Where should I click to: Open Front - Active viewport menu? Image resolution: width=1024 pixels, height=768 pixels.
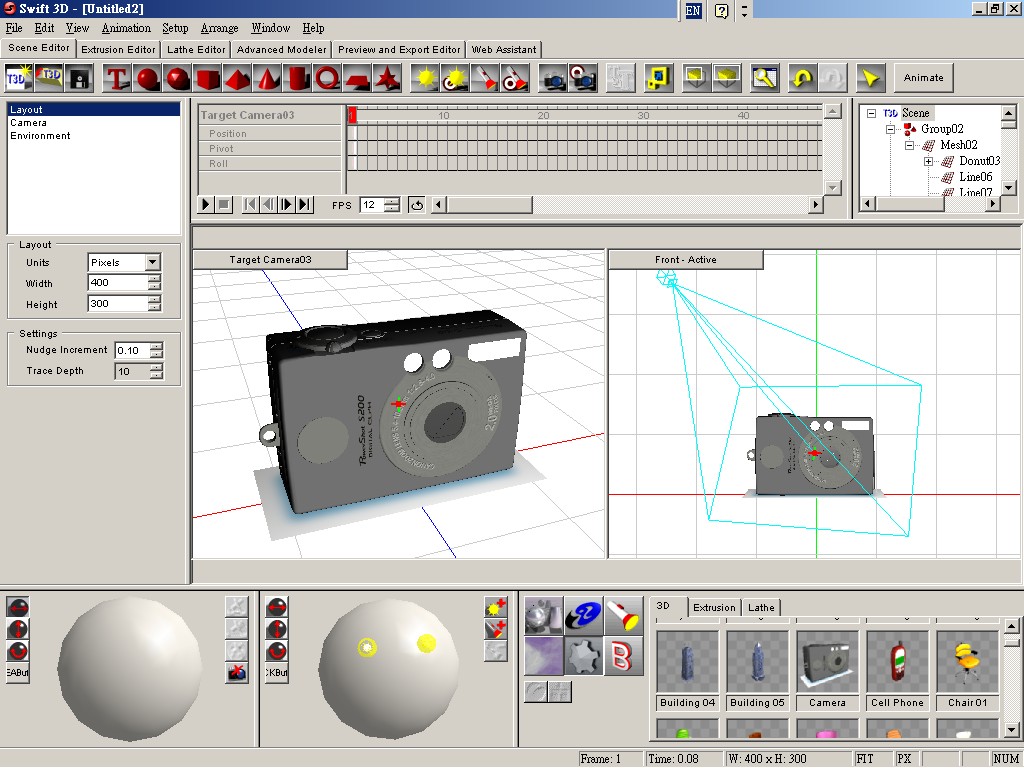686,259
